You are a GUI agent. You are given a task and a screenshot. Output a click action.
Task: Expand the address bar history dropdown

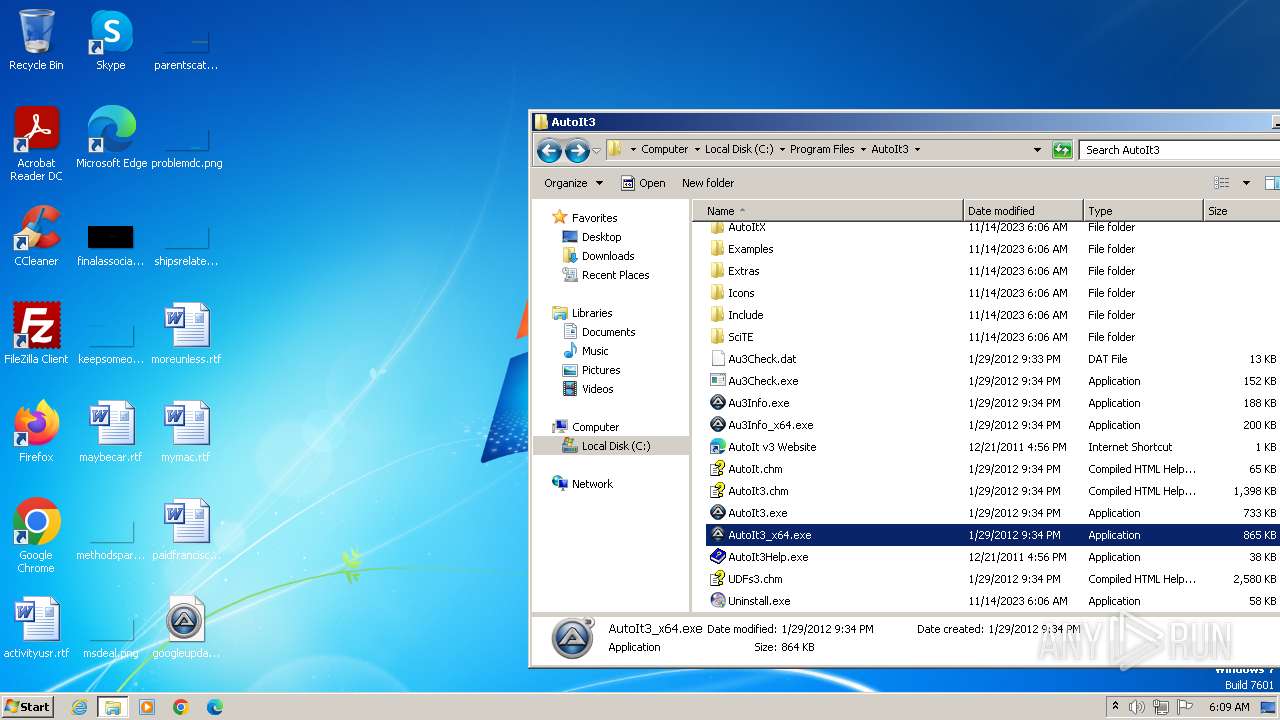1037,150
